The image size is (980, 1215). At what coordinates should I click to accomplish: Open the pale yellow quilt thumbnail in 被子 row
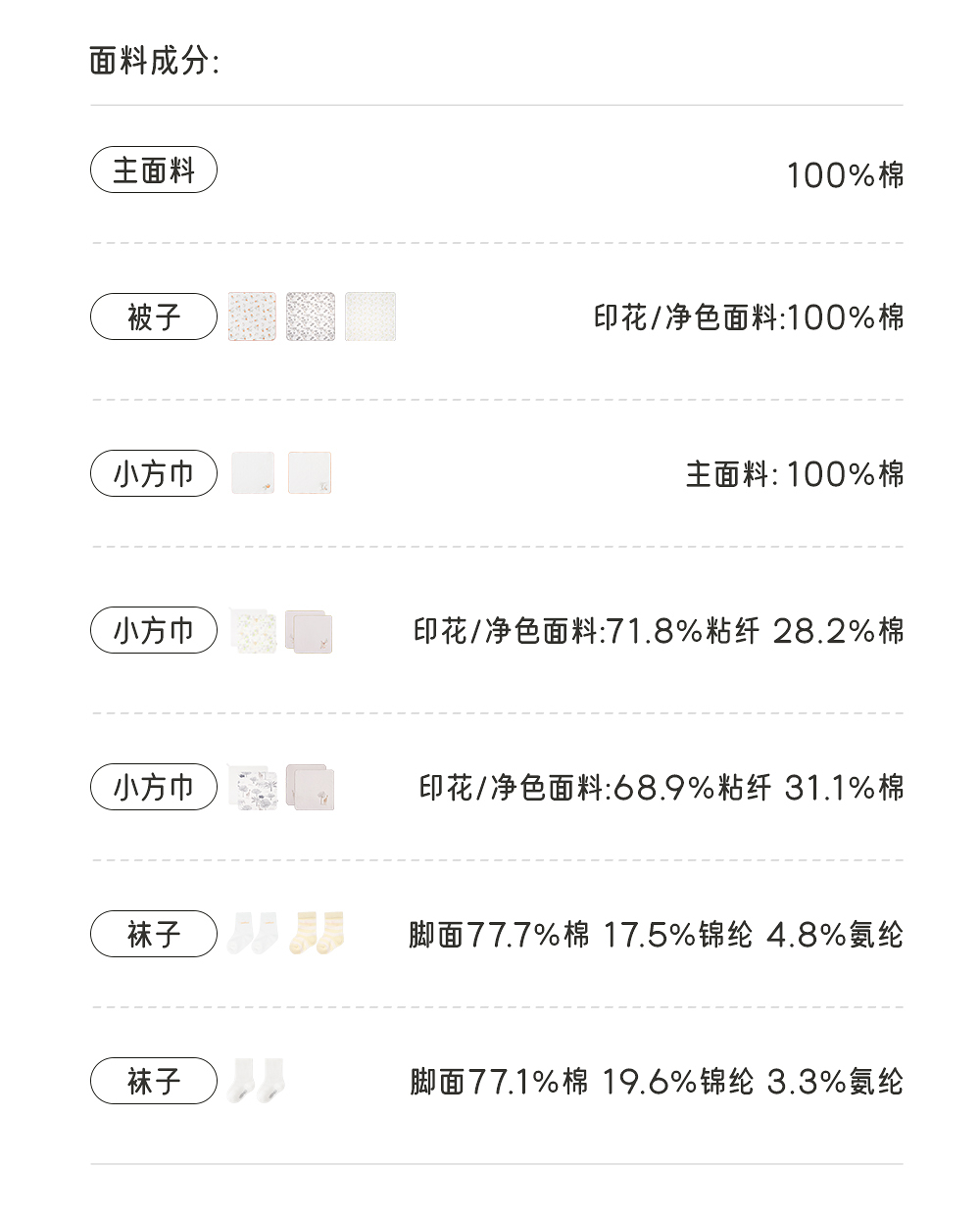[370, 317]
